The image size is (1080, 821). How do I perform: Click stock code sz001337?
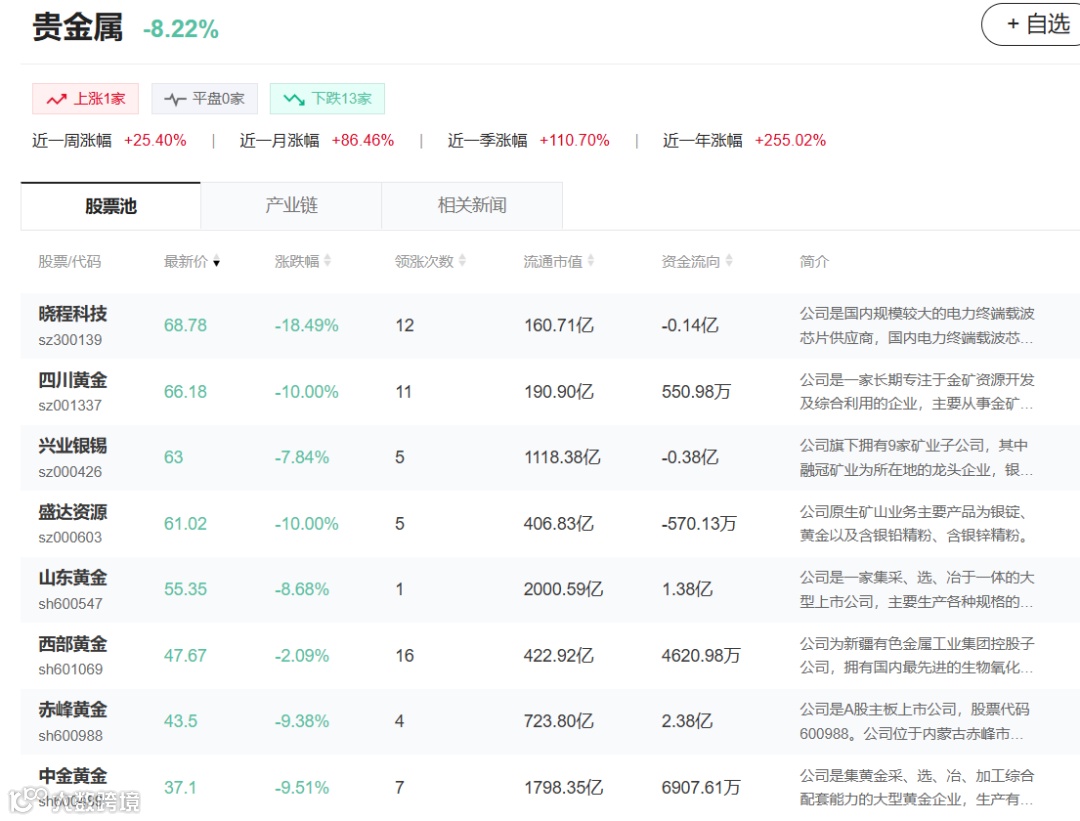point(70,406)
